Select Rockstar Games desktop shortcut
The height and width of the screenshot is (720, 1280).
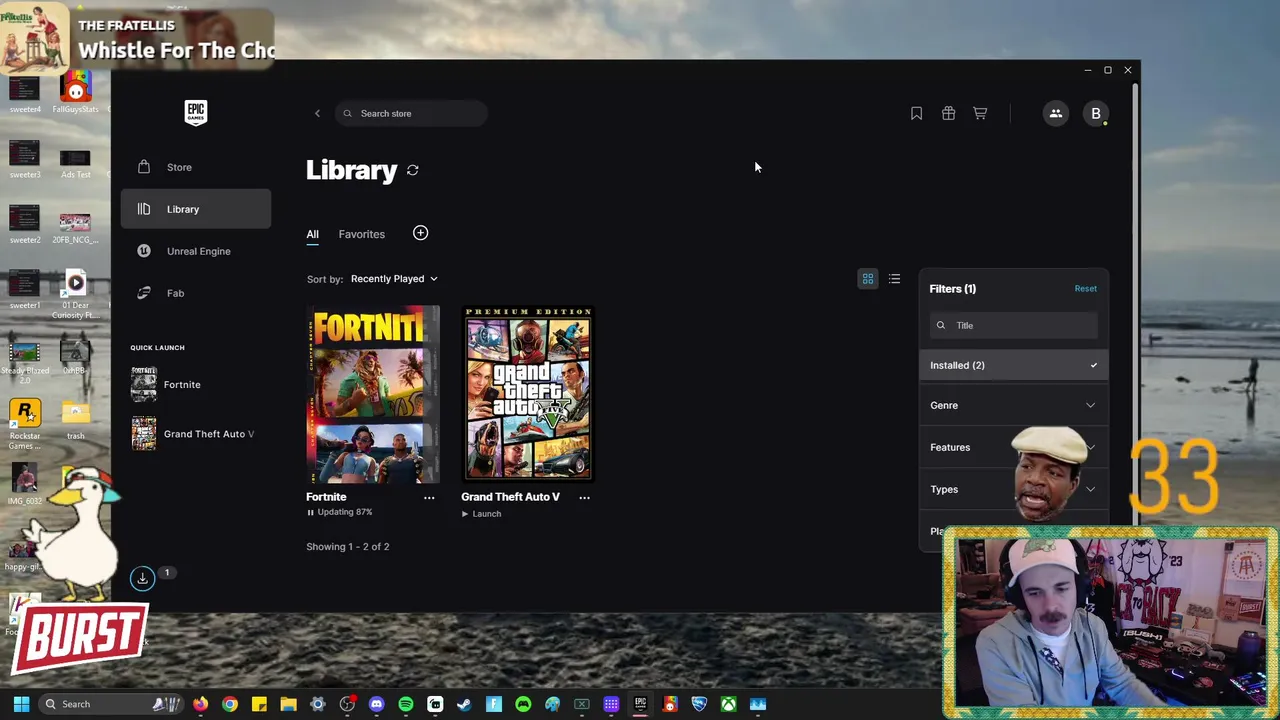tap(25, 424)
